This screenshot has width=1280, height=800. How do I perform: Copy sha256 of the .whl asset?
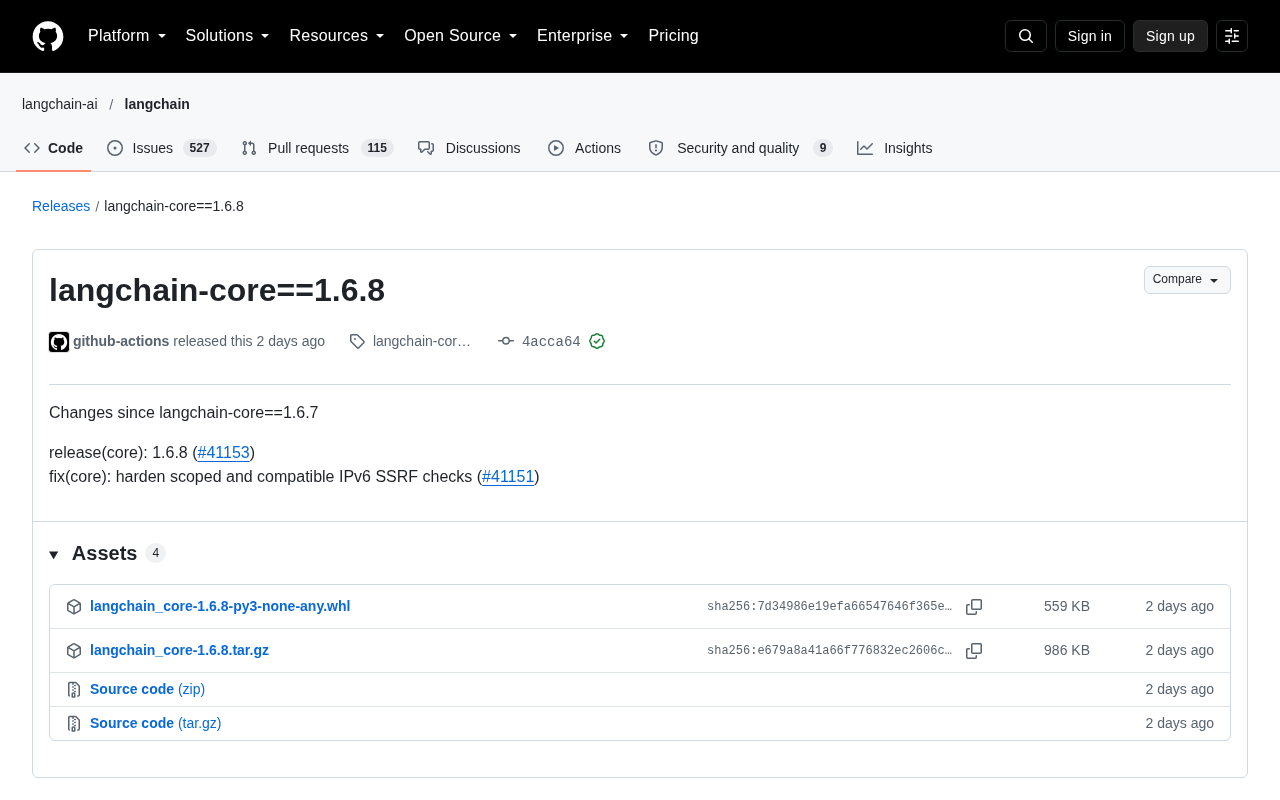pyautogui.click(x=974, y=607)
